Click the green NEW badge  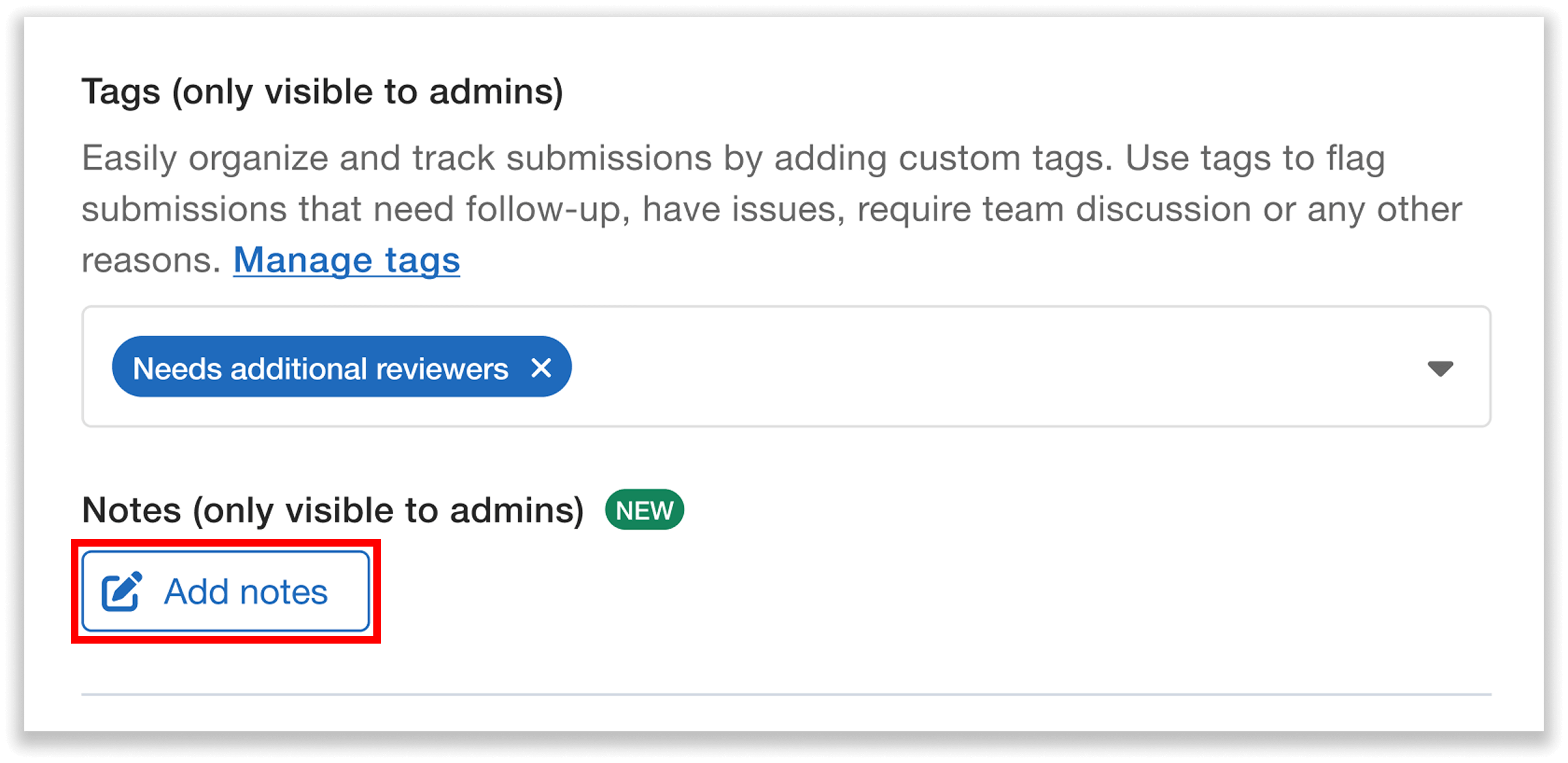tap(644, 509)
